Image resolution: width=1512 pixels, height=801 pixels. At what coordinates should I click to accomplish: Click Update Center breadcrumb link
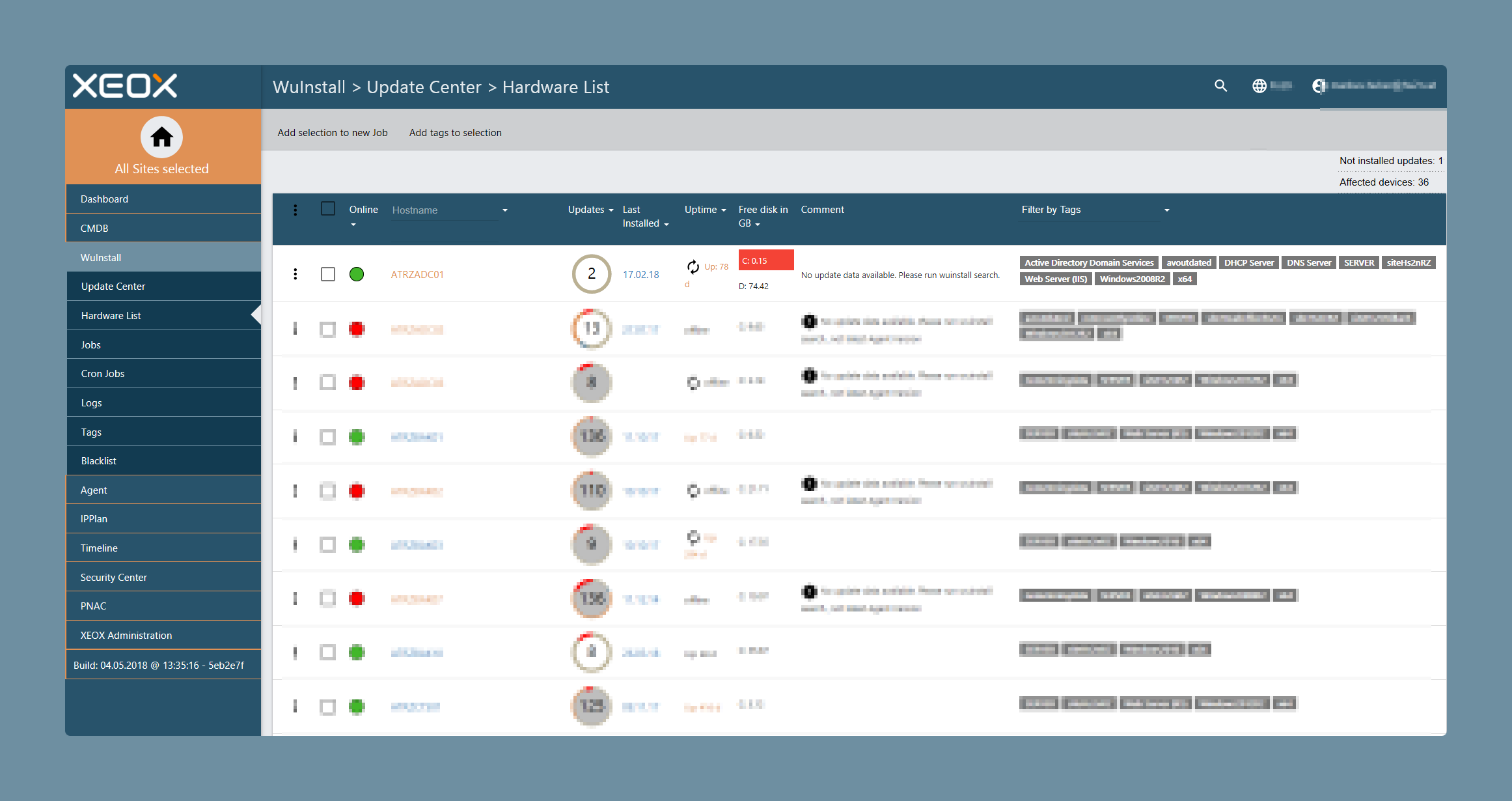tap(424, 87)
